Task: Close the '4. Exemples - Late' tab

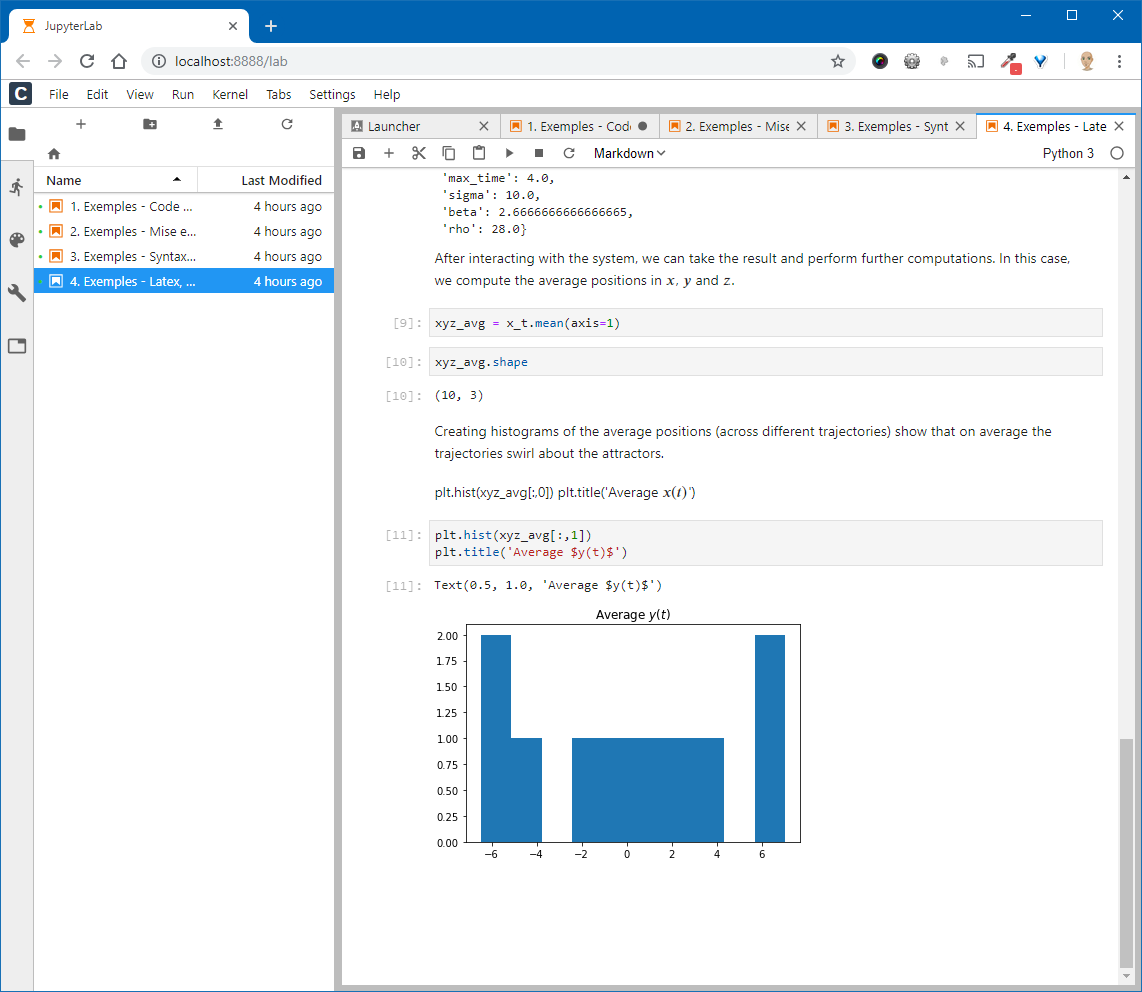Action: [x=1119, y=126]
